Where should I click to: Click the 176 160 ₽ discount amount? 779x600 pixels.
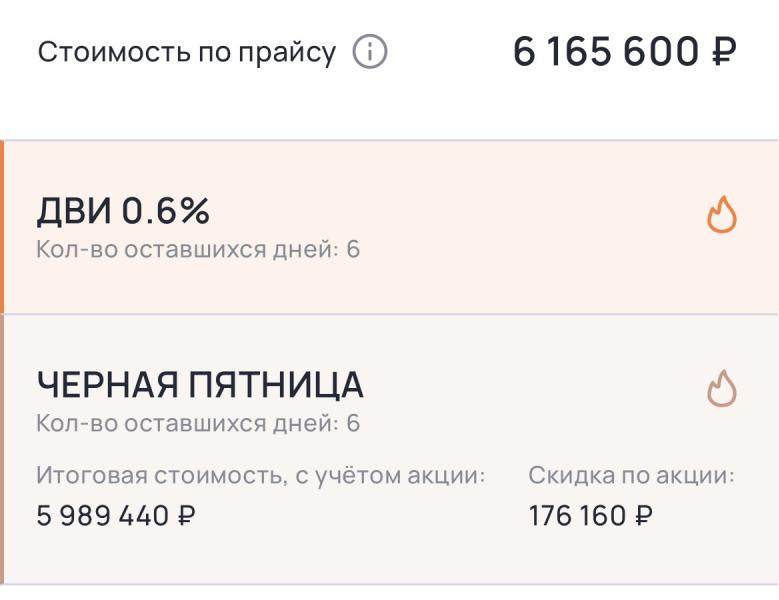coord(591,516)
